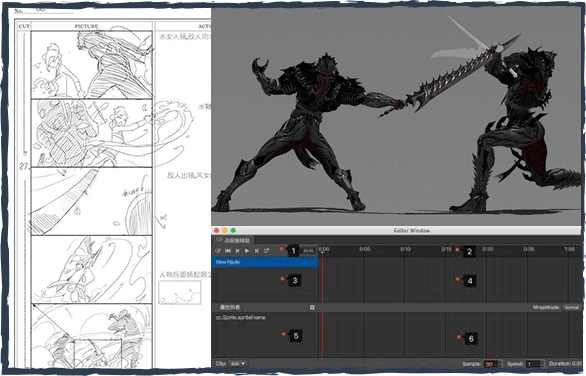
Task: Click the Speed value field
Action: pyautogui.click(x=533, y=364)
